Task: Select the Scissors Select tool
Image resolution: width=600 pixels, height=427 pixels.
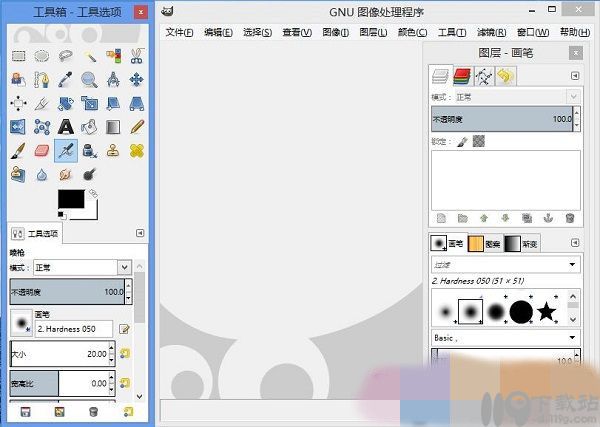Action: (137, 56)
